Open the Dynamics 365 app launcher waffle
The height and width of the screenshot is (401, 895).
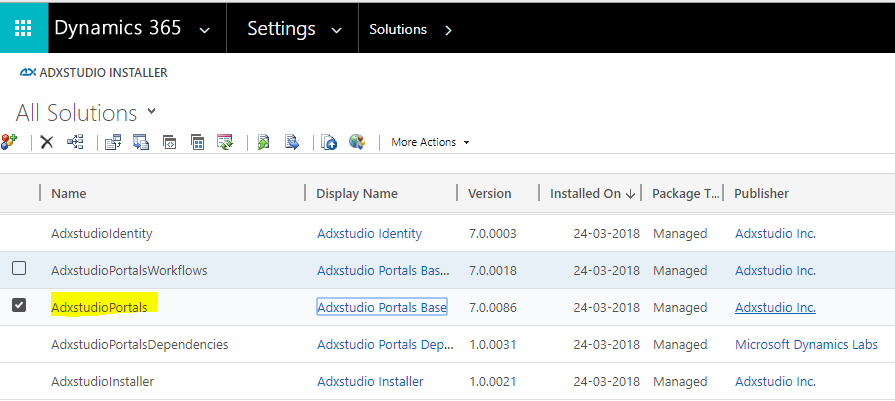point(23,28)
